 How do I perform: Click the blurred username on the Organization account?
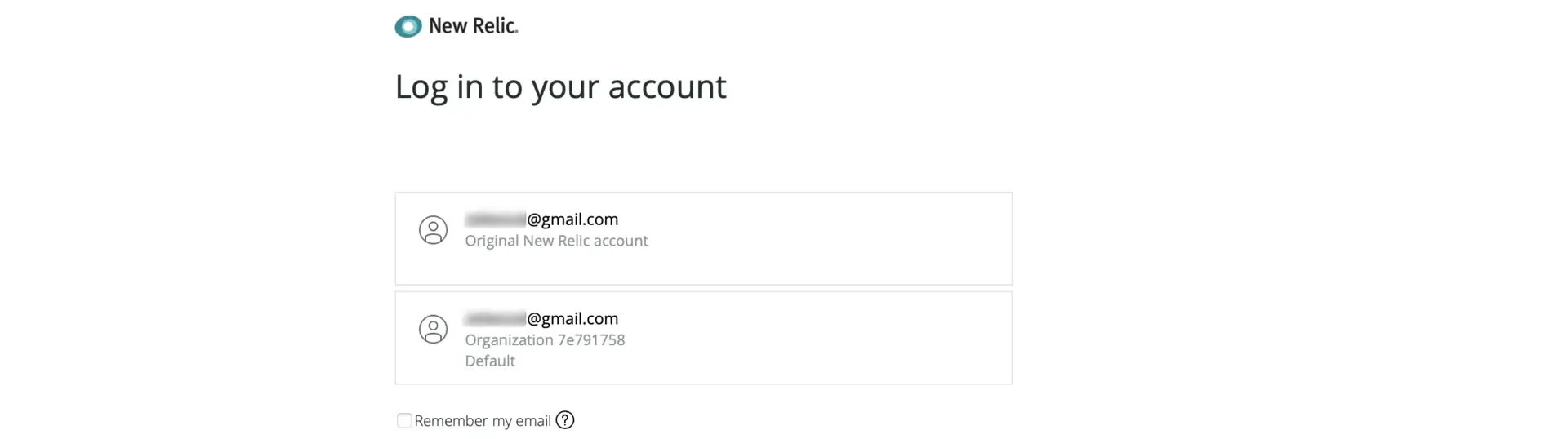(495, 319)
